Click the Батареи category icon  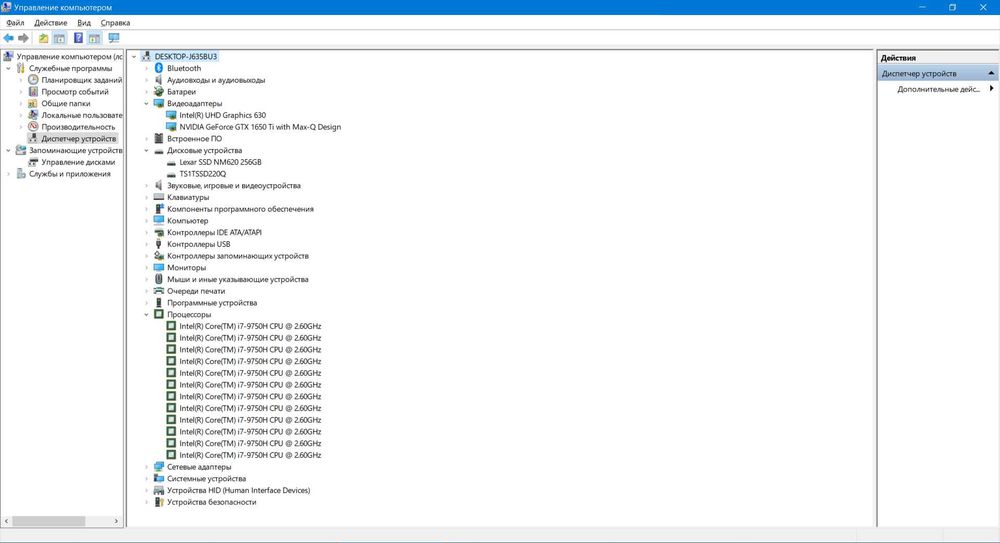pyautogui.click(x=159, y=91)
